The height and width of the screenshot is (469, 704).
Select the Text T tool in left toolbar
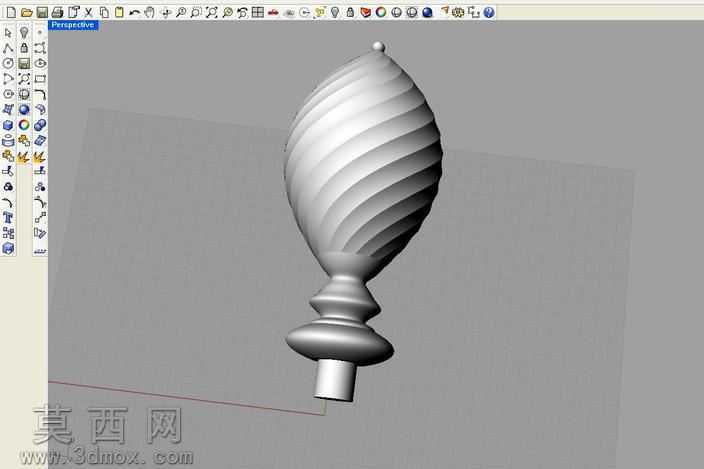coord(8,218)
